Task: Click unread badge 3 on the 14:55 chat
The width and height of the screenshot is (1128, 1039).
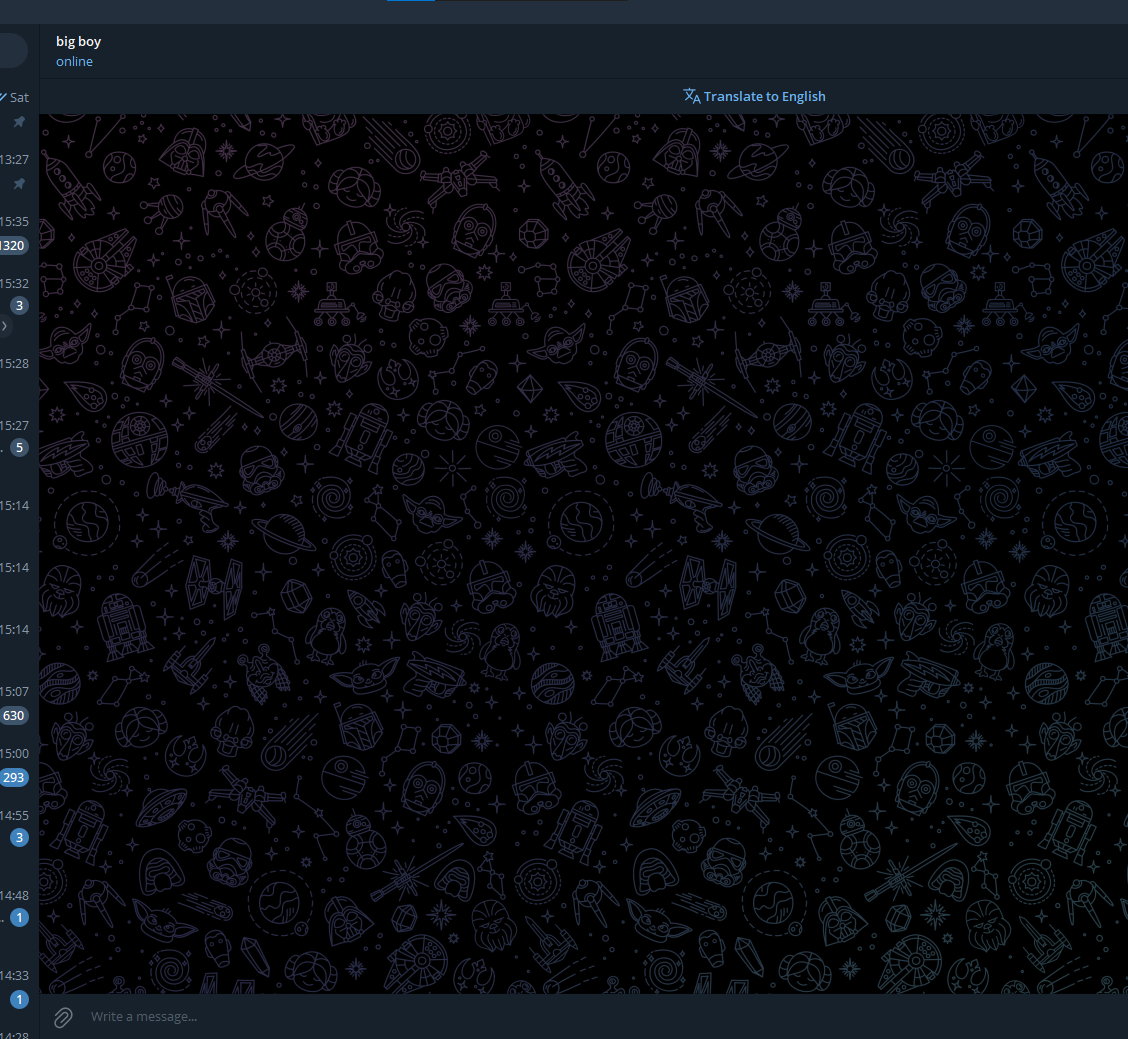Action: pos(19,838)
